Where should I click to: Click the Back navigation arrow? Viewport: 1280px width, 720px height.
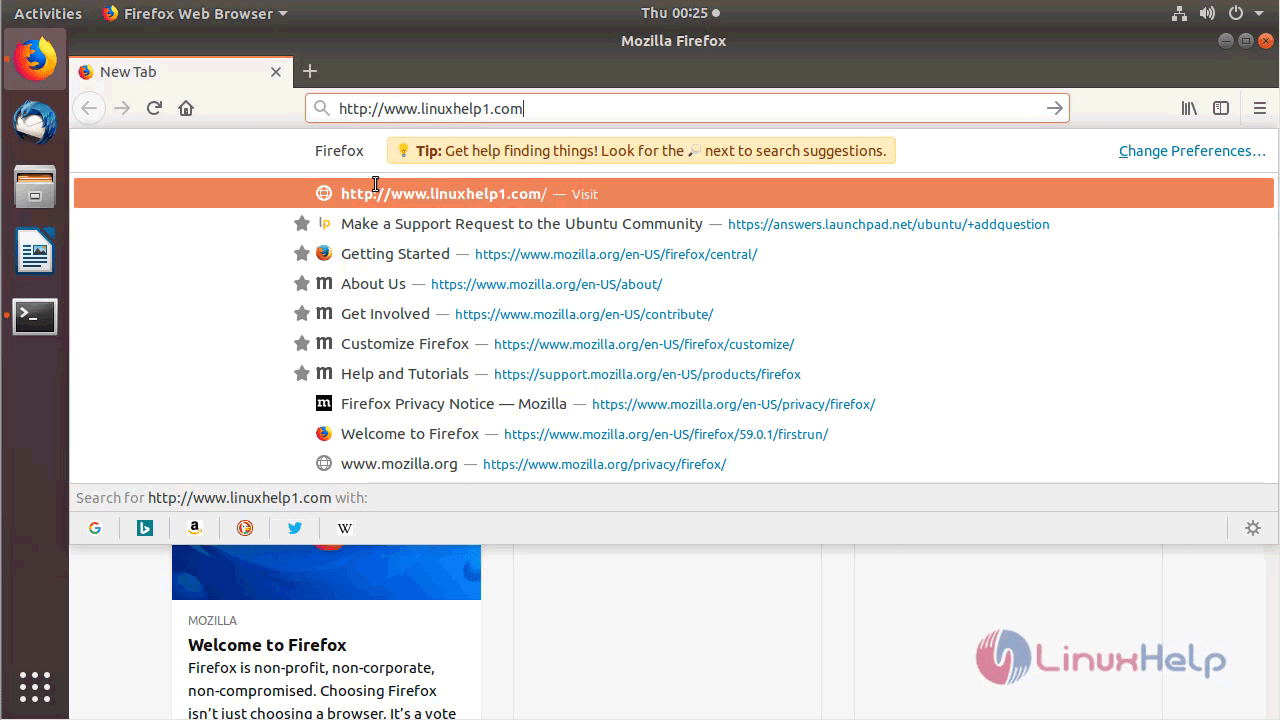click(89, 108)
